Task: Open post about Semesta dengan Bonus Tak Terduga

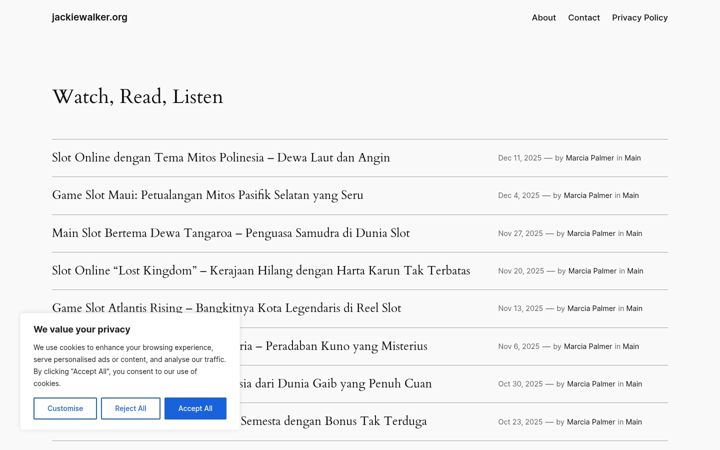Action: (x=334, y=421)
